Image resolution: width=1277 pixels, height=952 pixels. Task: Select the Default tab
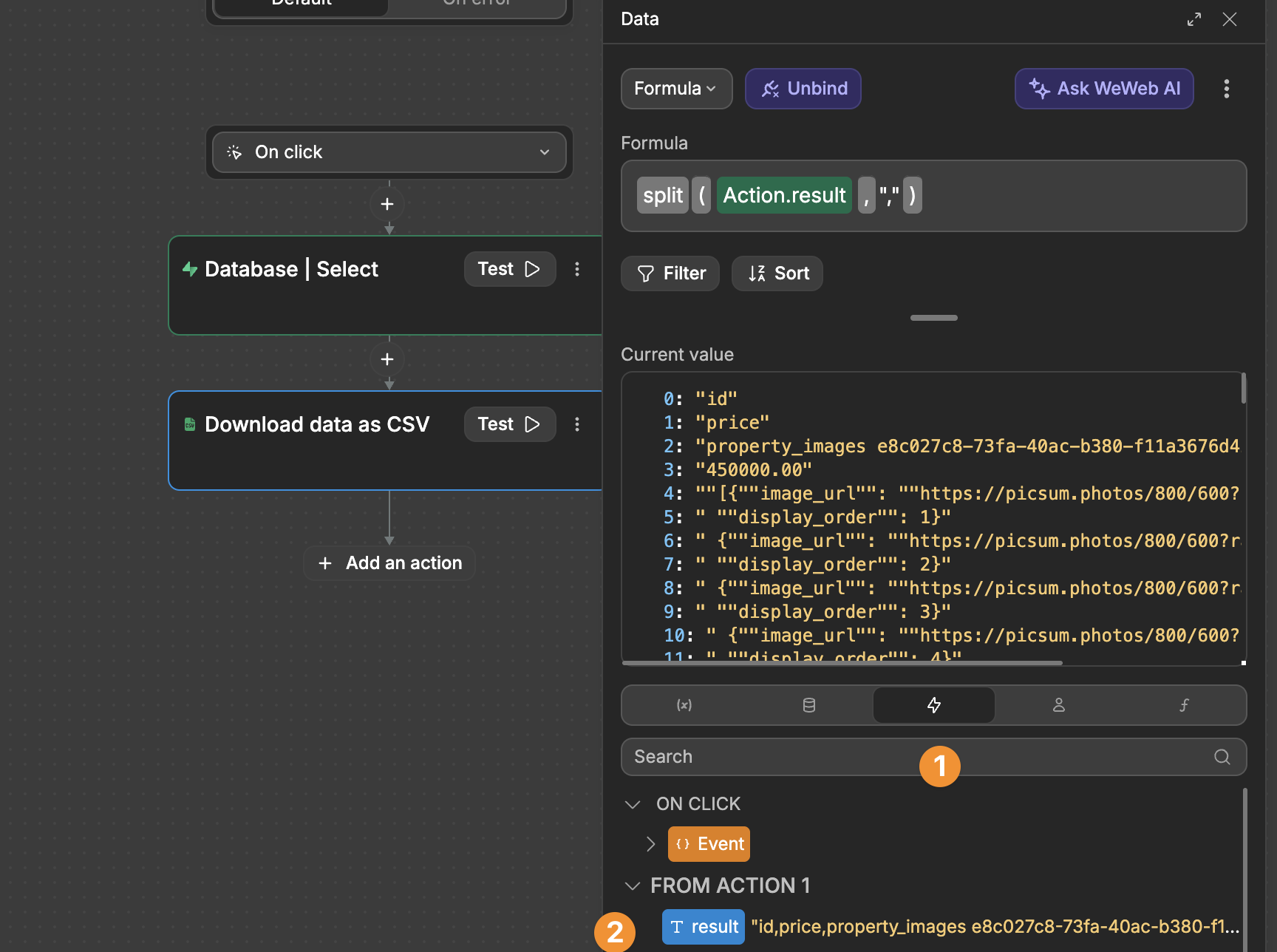tap(300, 4)
